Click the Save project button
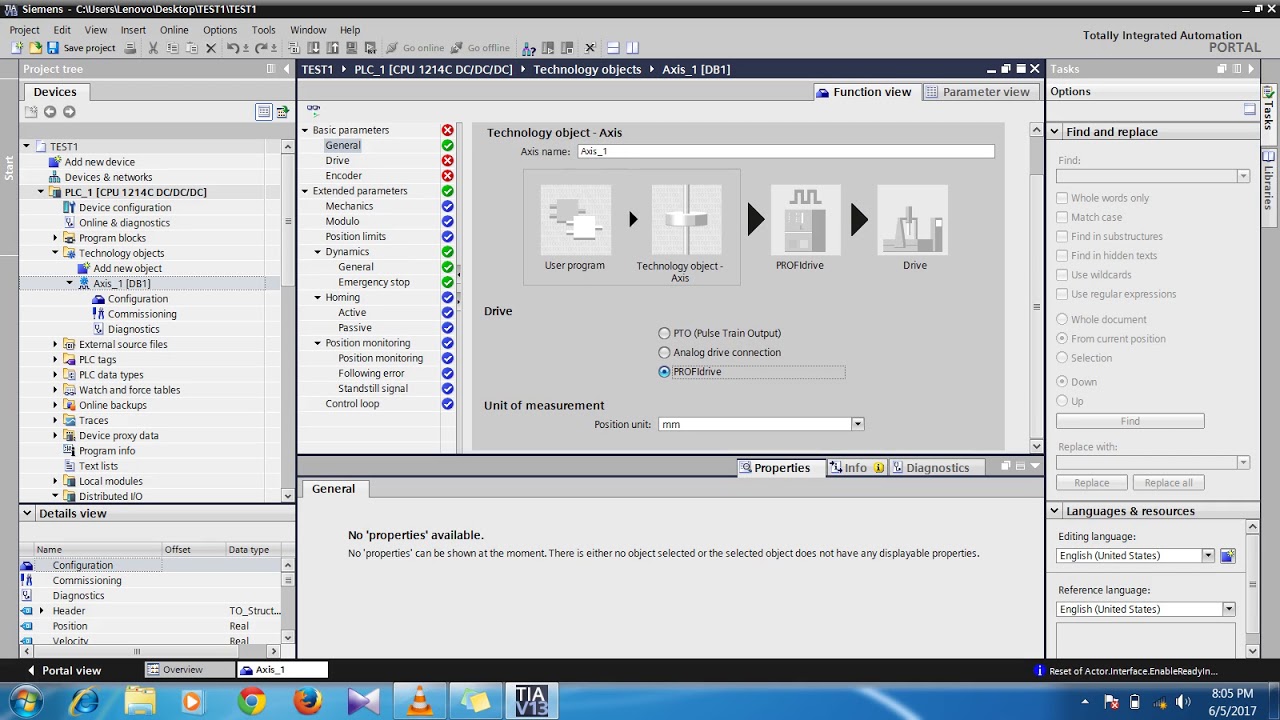1280x720 pixels. [x=81, y=48]
